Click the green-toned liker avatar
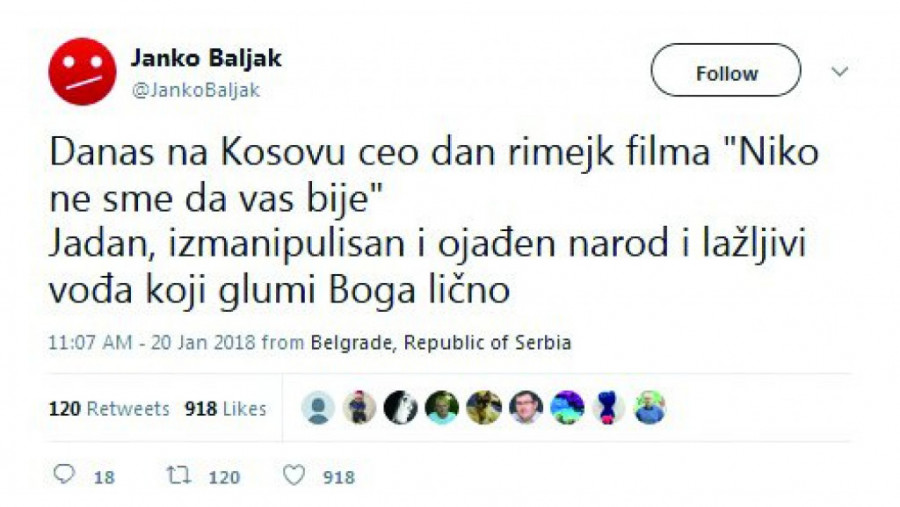Viewport: 900px width, 507px height. (x=442, y=408)
